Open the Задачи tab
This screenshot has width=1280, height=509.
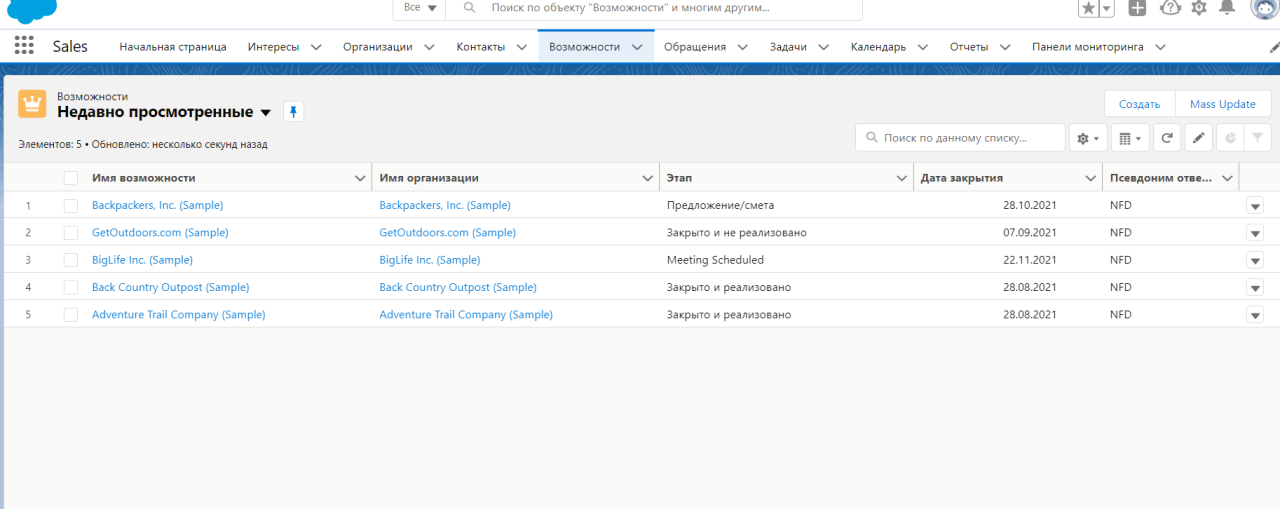pyautogui.click(x=788, y=47)
